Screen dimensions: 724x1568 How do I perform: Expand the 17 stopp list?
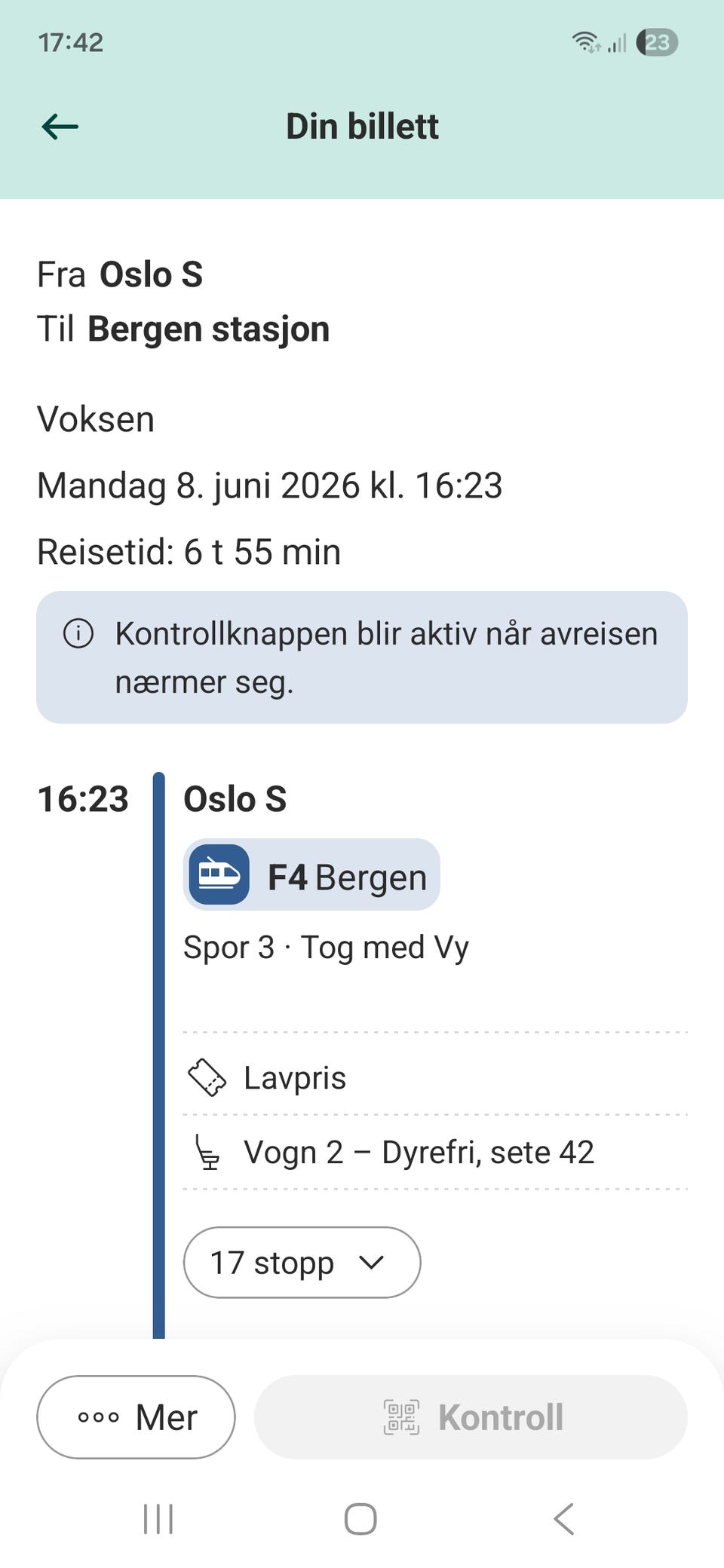[x=302, y=1262]
